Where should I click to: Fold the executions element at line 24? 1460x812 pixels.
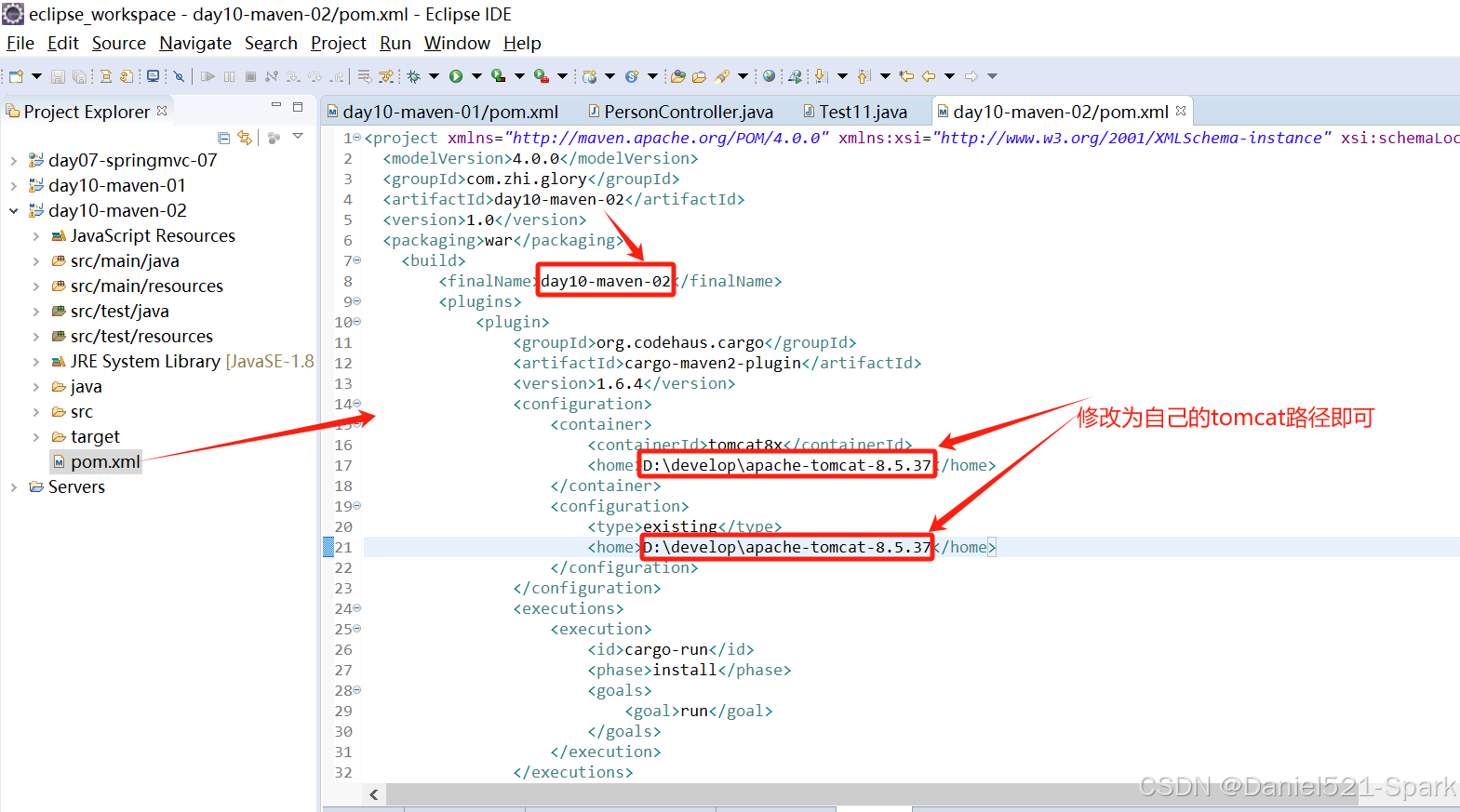tap(357, 608)
